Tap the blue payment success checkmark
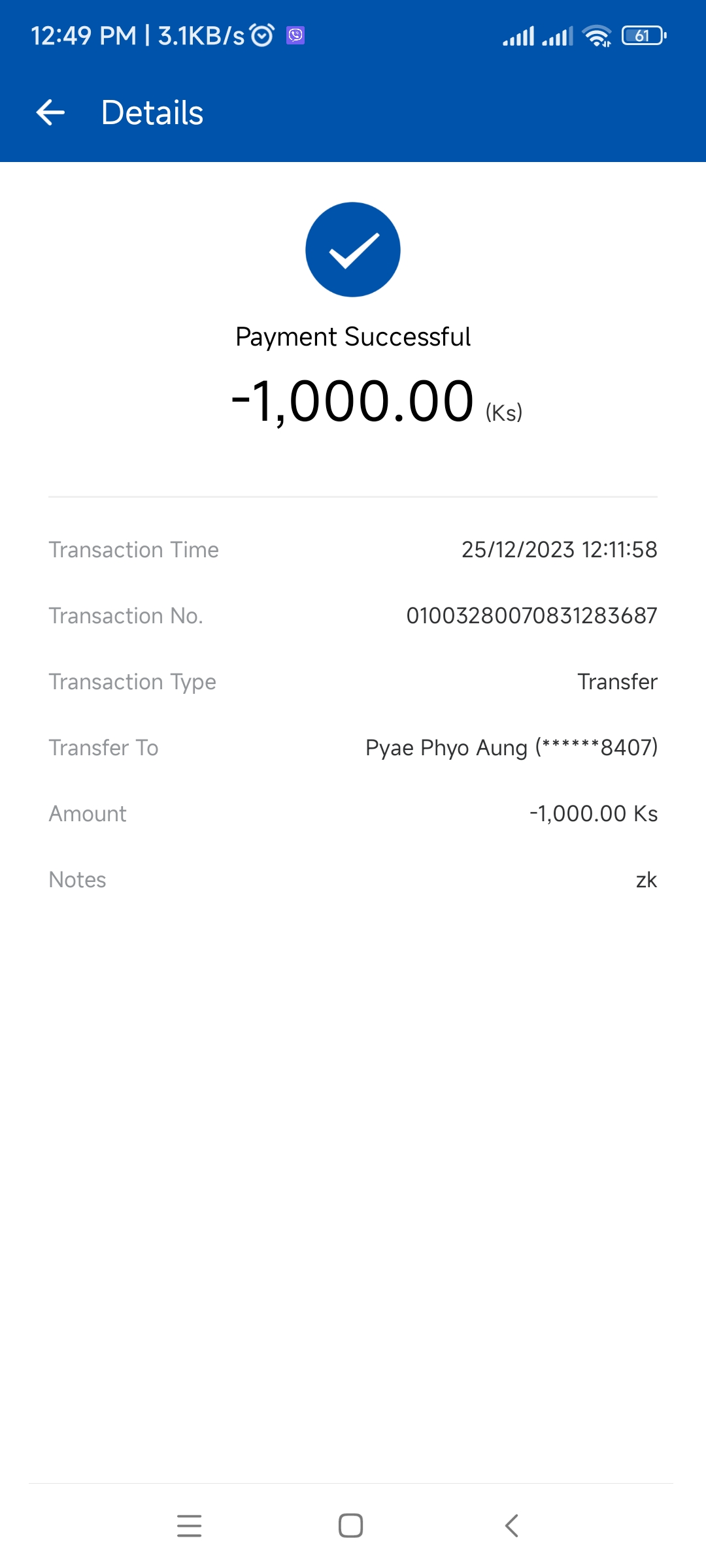 (353, 250)
